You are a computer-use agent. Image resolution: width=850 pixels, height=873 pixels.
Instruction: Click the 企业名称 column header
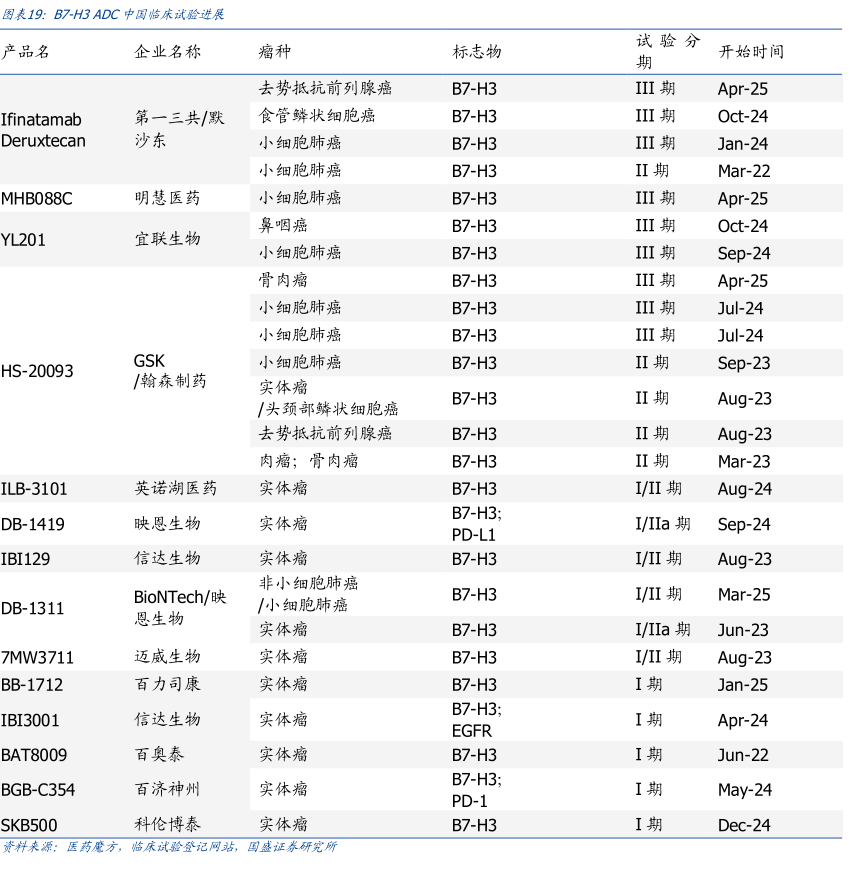(x=167, y=52)
